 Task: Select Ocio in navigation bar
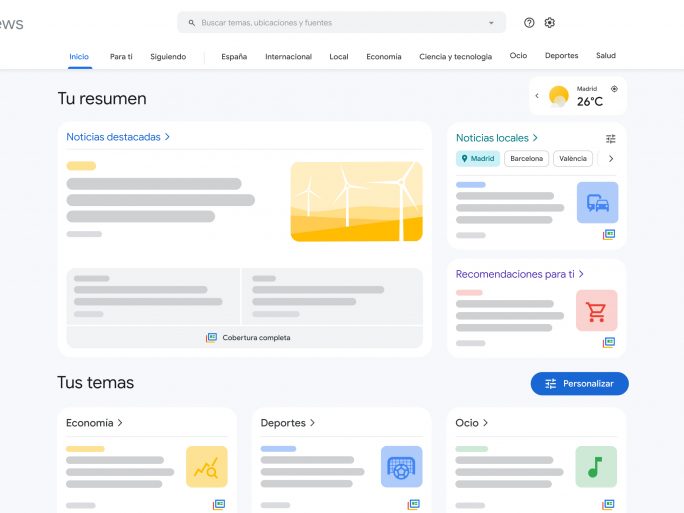(x=518, y=55)
